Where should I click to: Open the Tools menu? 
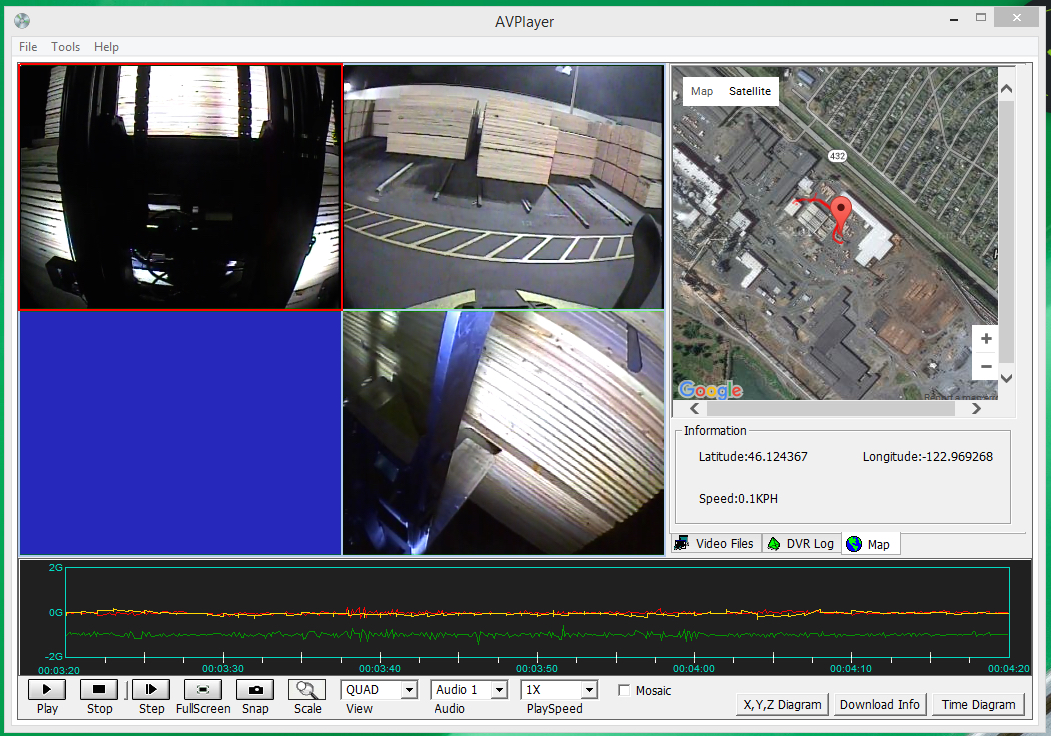pyautogui.click(x=66, y=47)
